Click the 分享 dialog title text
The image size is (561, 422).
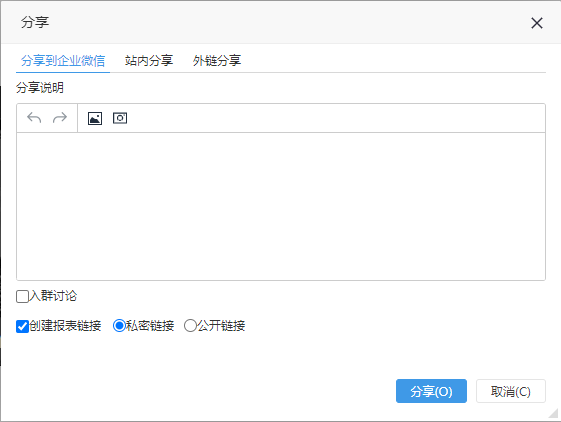[x=35, y=22]
